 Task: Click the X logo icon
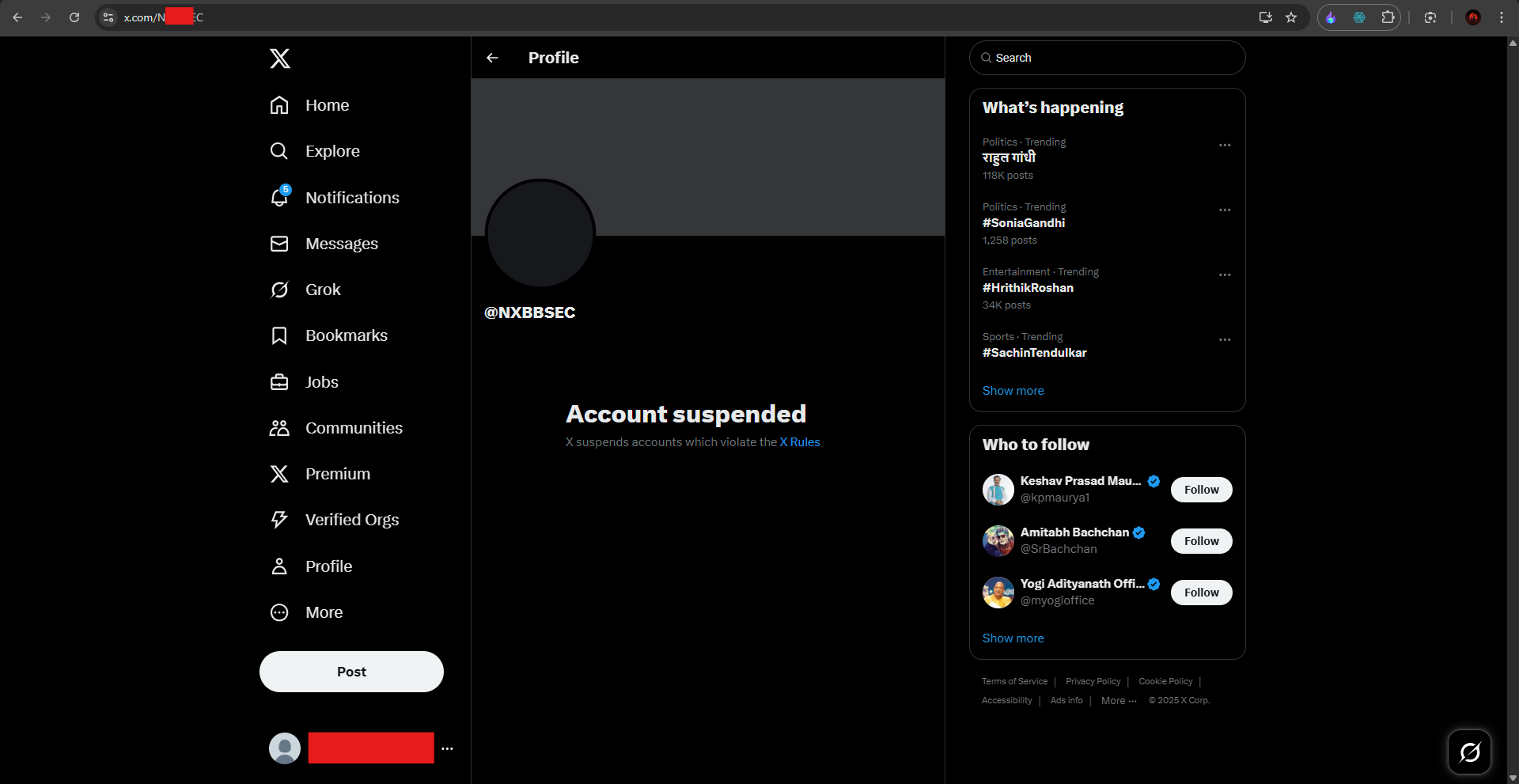[280, 58]
